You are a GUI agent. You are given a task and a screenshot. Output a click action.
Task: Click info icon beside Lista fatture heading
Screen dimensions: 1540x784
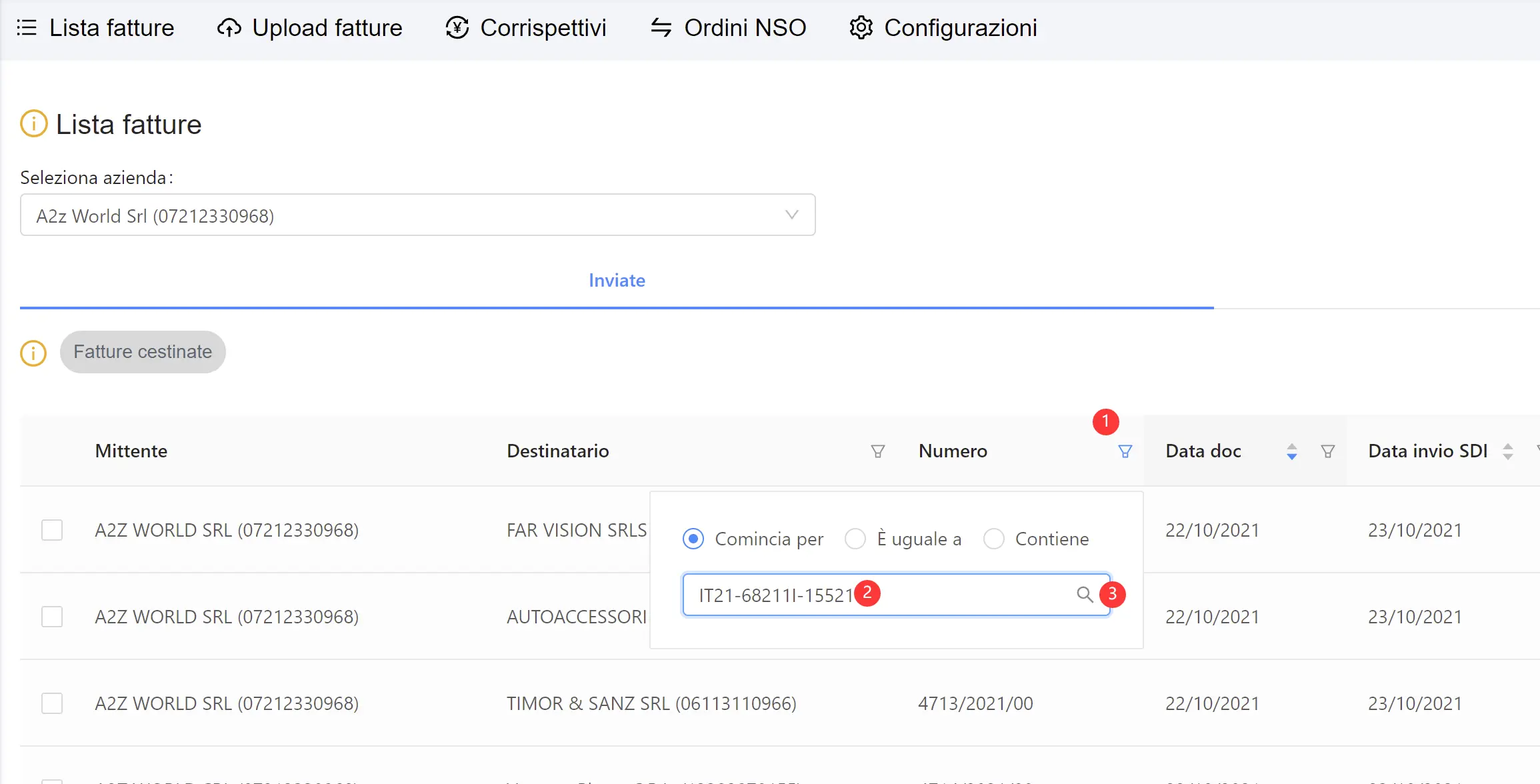point(34,124)
